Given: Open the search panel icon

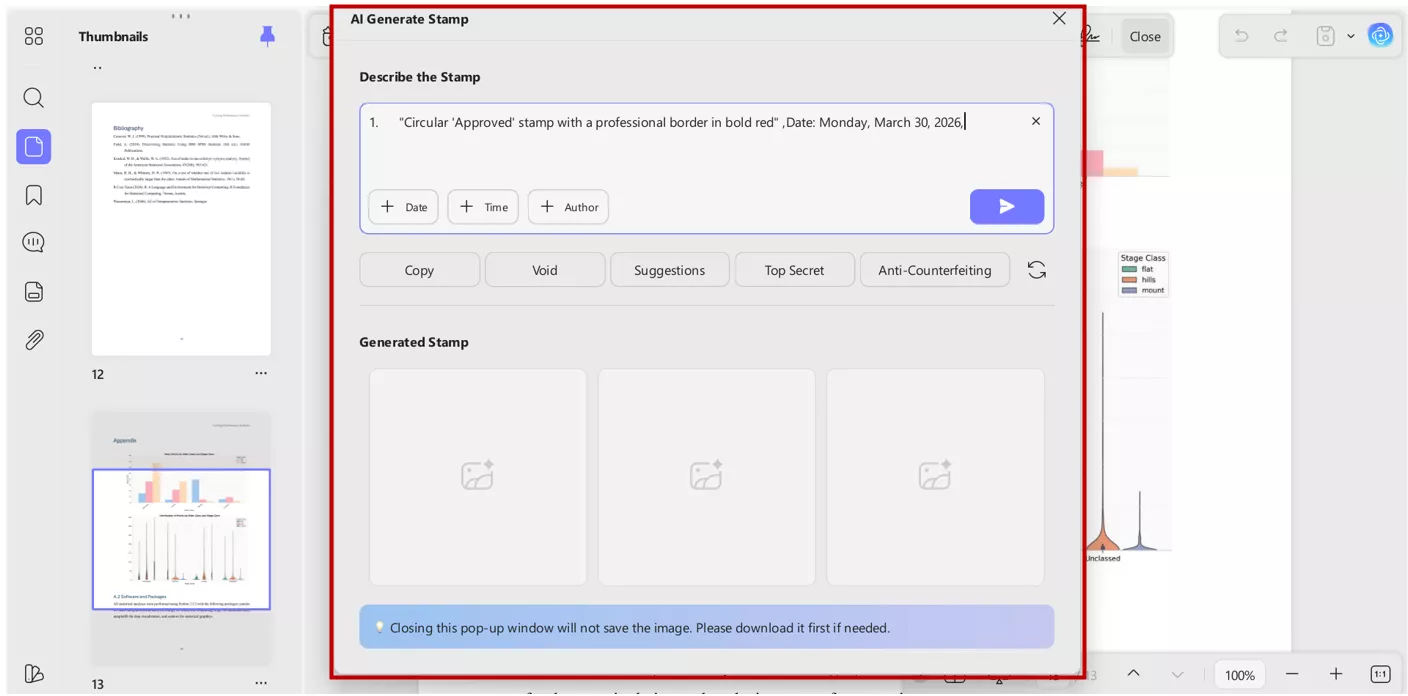Looking at the screenshot, I should (x=34, y=97).
